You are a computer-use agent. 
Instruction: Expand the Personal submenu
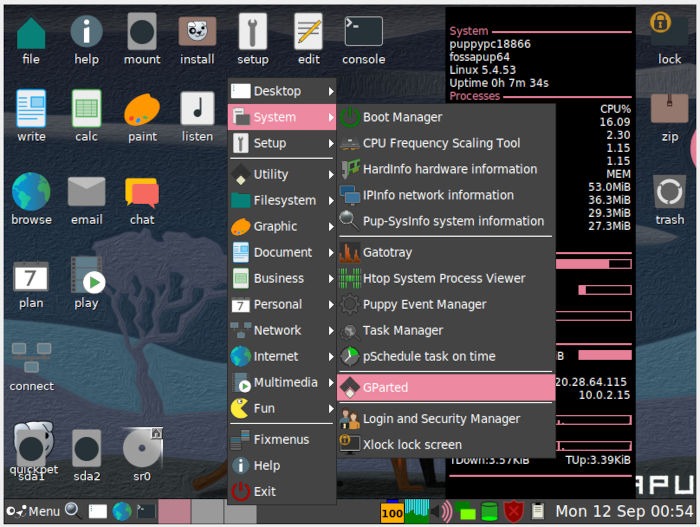282,305
